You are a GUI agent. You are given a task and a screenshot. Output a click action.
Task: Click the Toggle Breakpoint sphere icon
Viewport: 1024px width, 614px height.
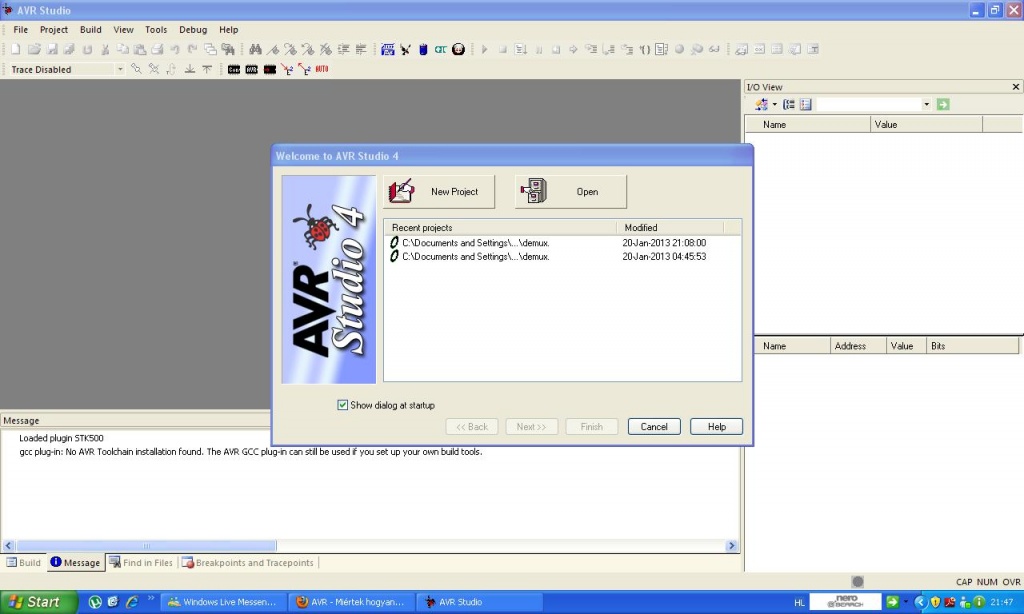pos(679,49)
